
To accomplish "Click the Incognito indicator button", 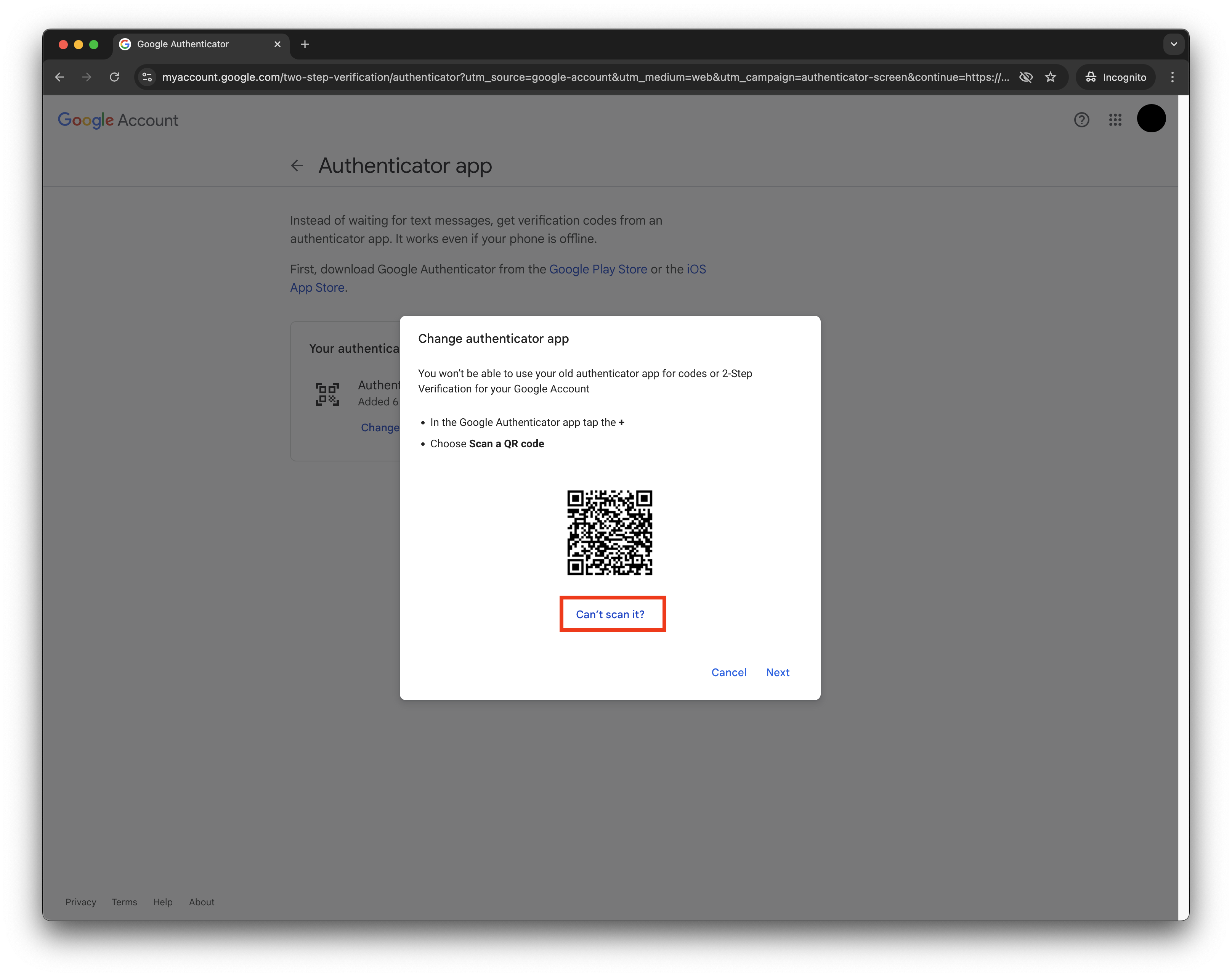I will (x=1115, y=77).
